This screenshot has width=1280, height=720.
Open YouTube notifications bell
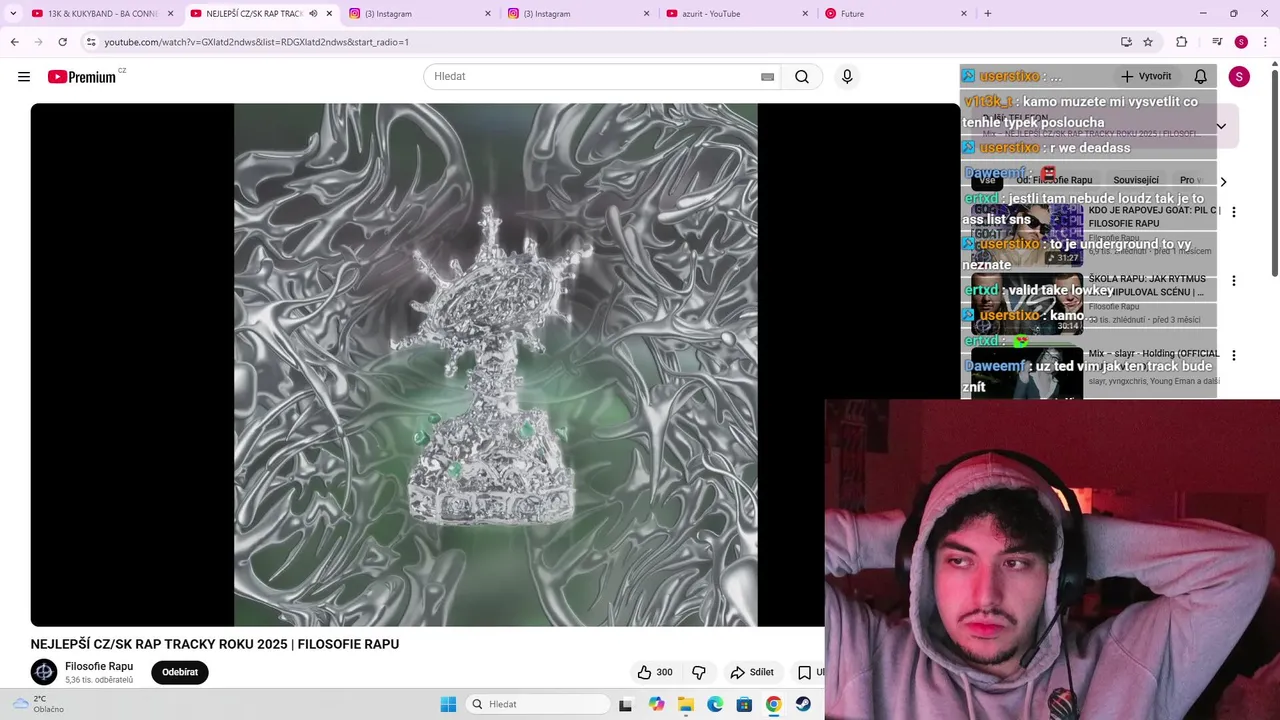(1201, 77)
